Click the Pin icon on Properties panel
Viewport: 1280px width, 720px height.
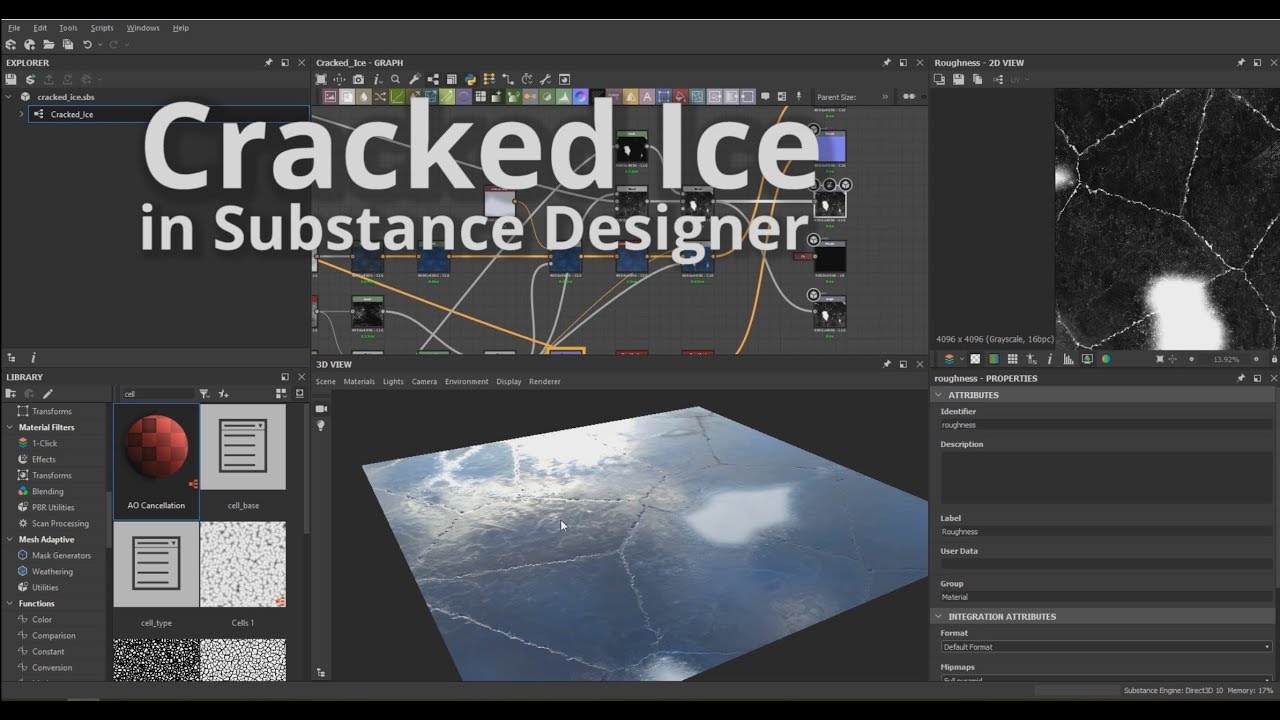coord(1241,378)
